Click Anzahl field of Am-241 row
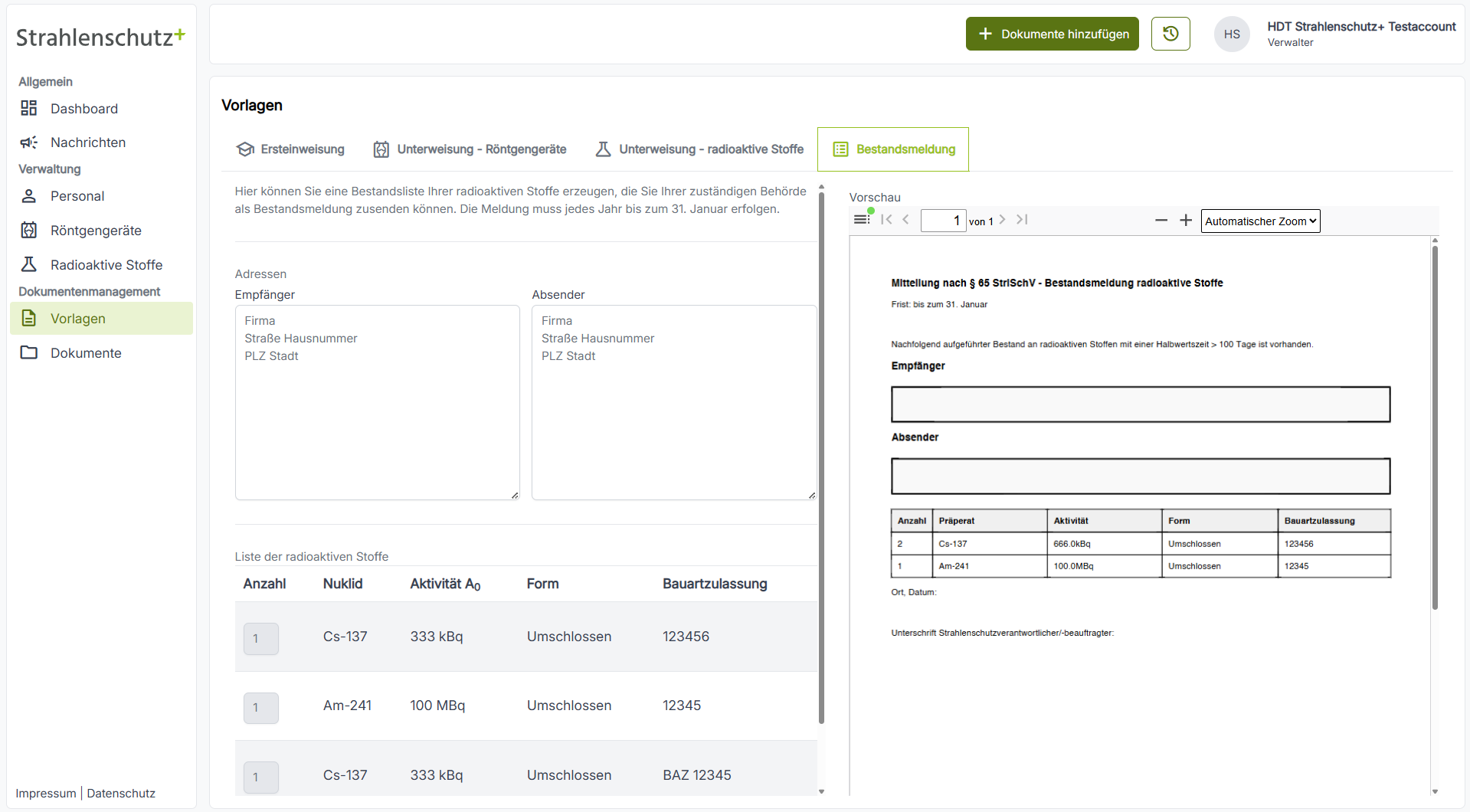1470x812 pixels. click(261, 708)
